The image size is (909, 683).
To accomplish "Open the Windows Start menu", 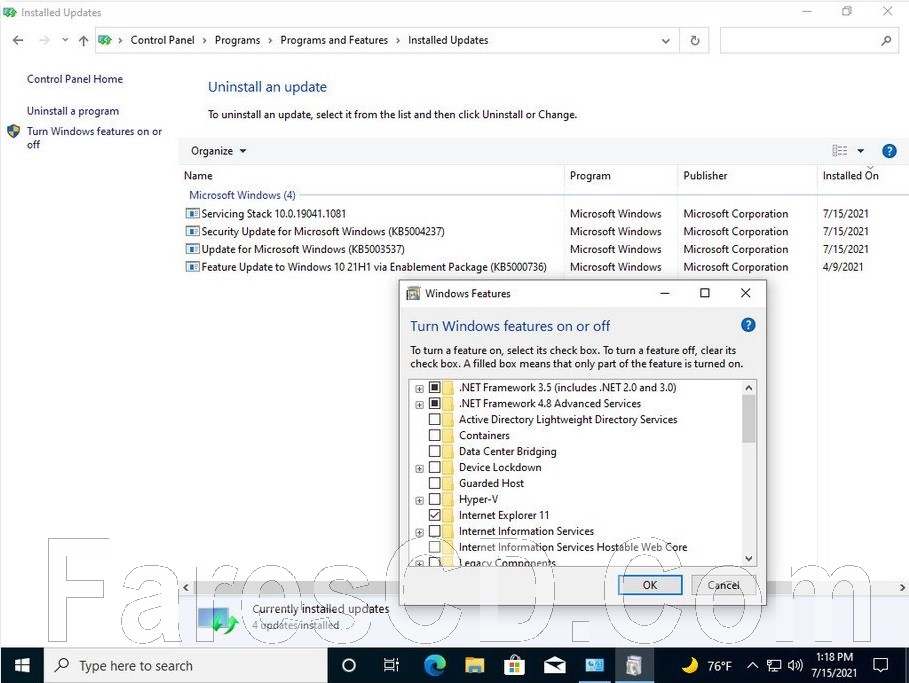I will 22,665.
